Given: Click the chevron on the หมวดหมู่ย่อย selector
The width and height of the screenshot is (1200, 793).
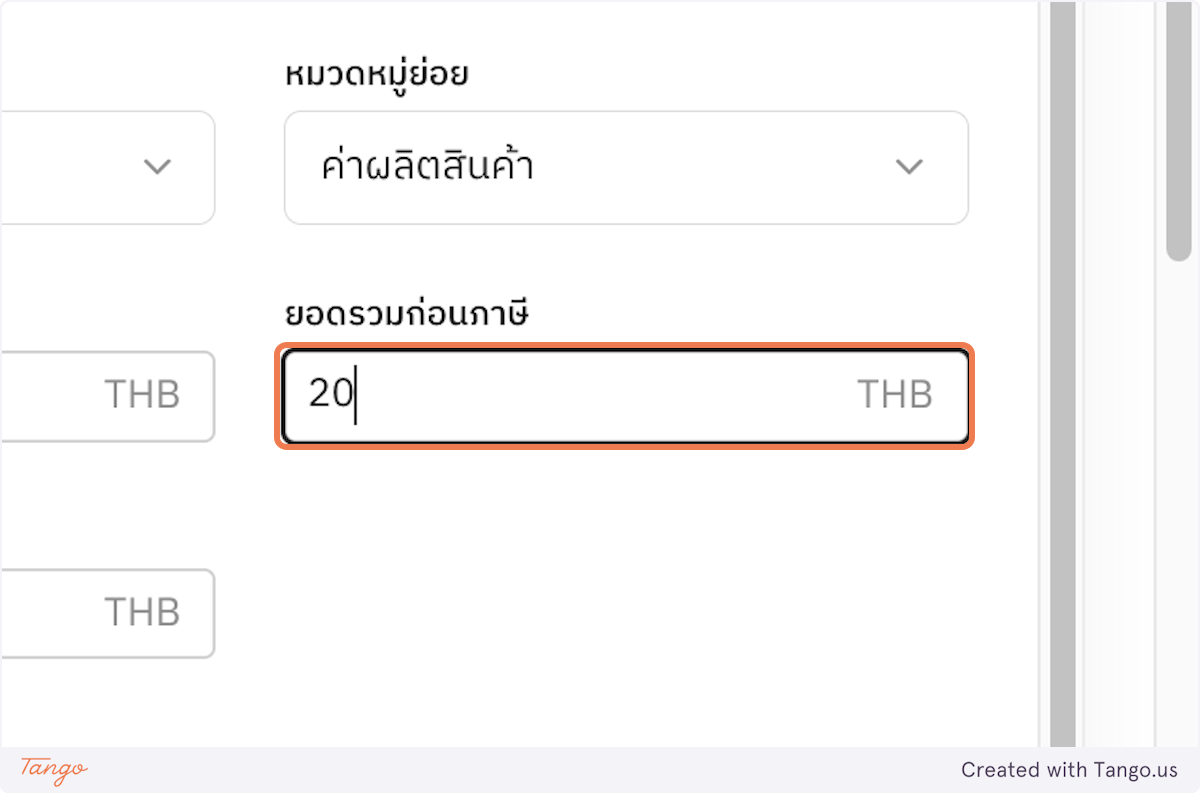Looking at the screenshot, I should click(x=910, y=167).
